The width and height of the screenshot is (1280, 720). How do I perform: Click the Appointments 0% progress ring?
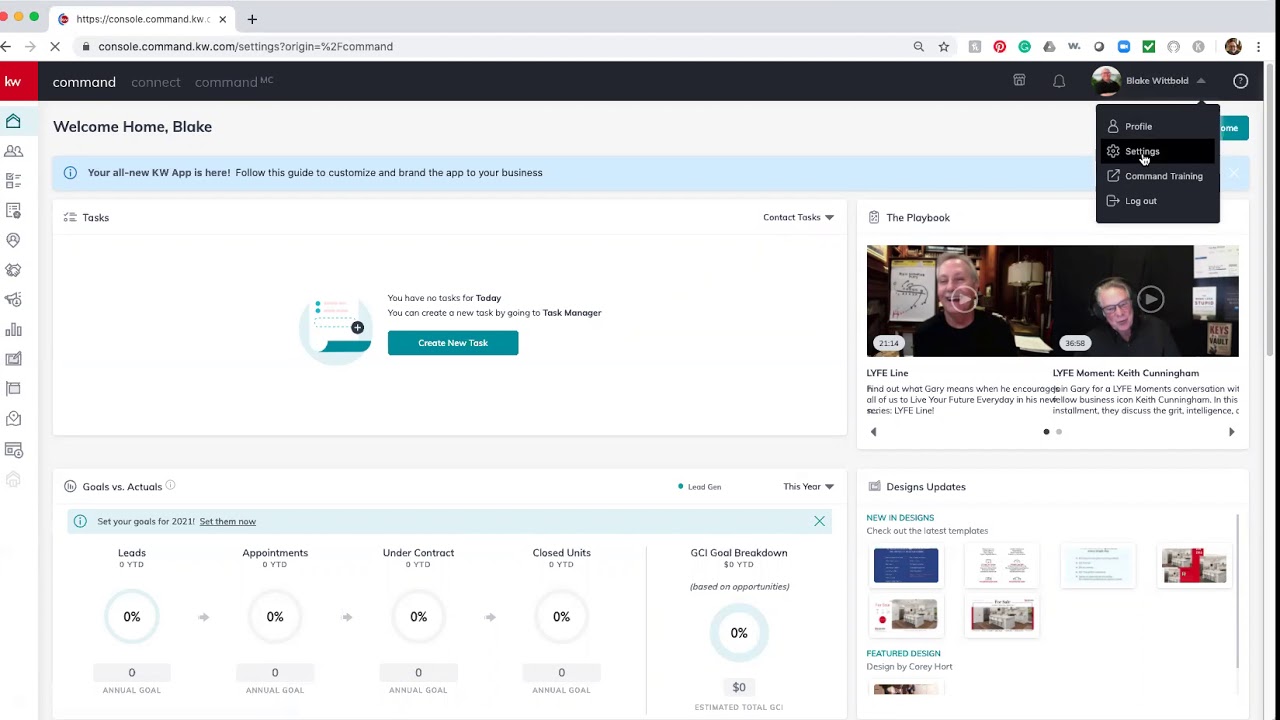275,617
